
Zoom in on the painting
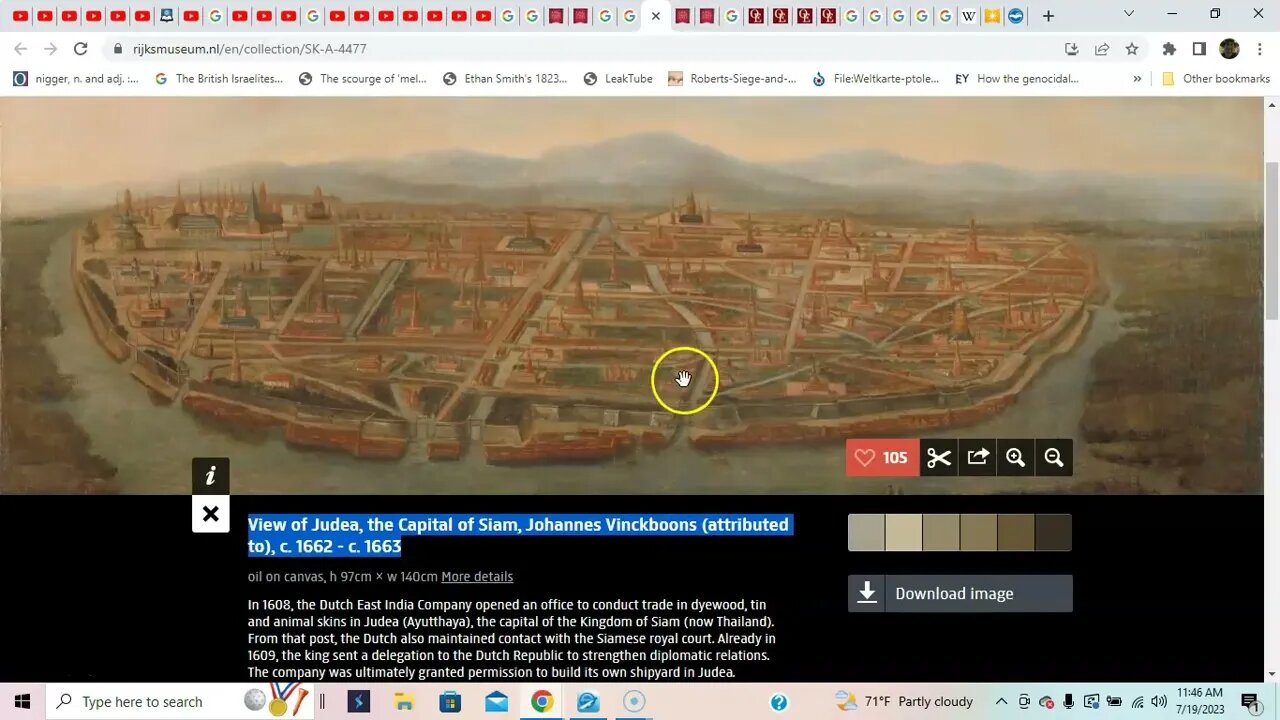[x=1016, y=458]
